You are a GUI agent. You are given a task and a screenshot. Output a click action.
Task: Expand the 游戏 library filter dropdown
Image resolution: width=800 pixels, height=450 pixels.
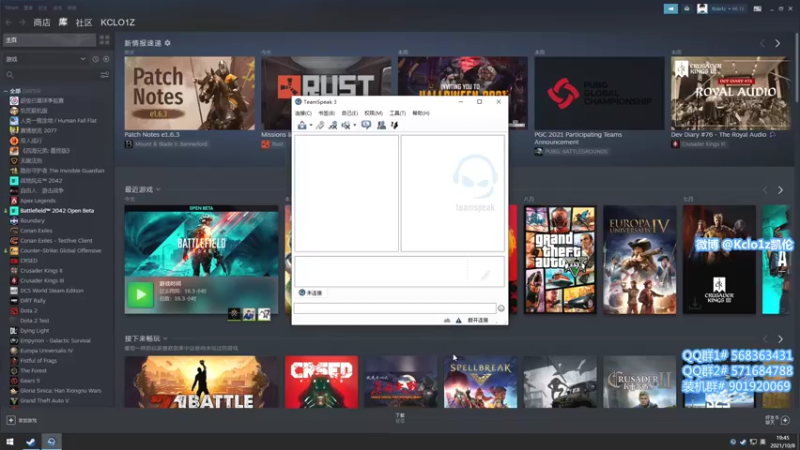tap(45, 59)
